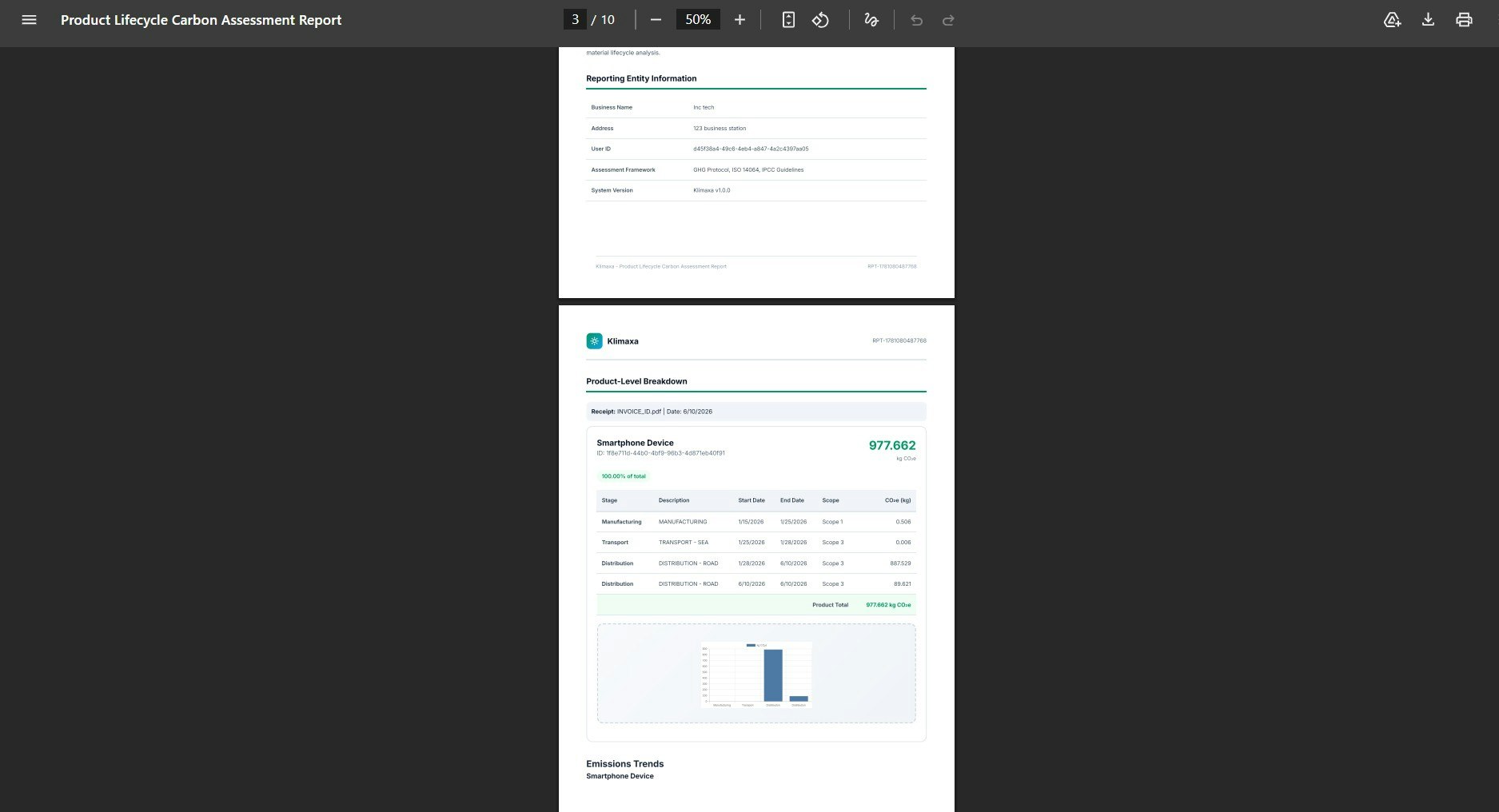
Task: Click the 'Emissions Trends' heading
Action: (x=624, y=764)
